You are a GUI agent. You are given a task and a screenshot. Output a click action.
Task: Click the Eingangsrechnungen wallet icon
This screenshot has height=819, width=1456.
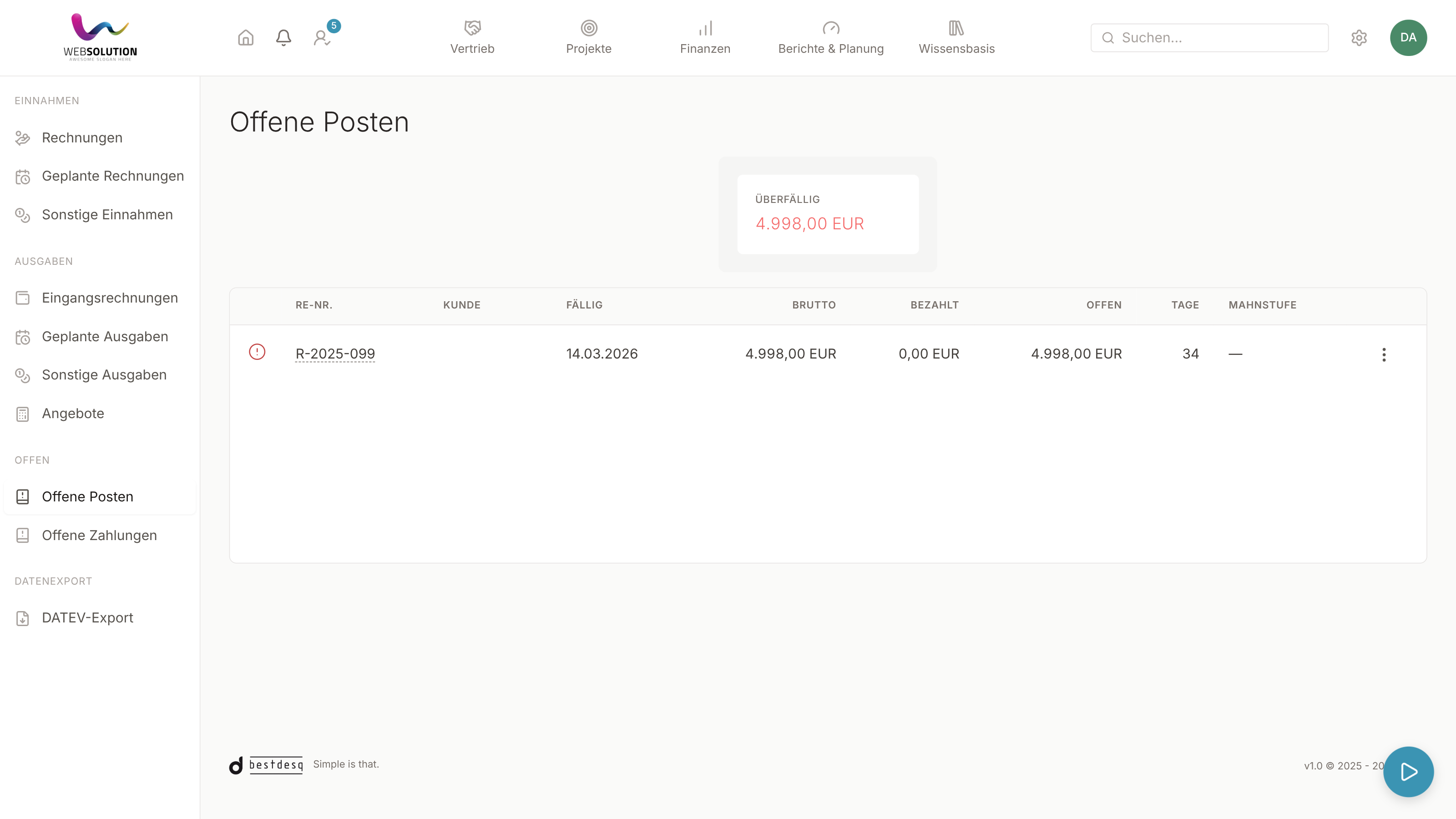click(x=23, y=298)
